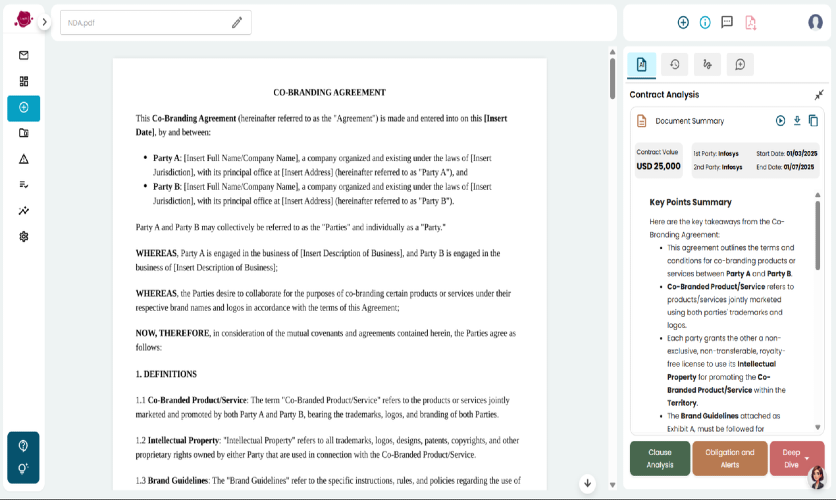This screenshot has width=836, height=500.
Task: Click the Clause Analysis button
Action: (660, 458)
